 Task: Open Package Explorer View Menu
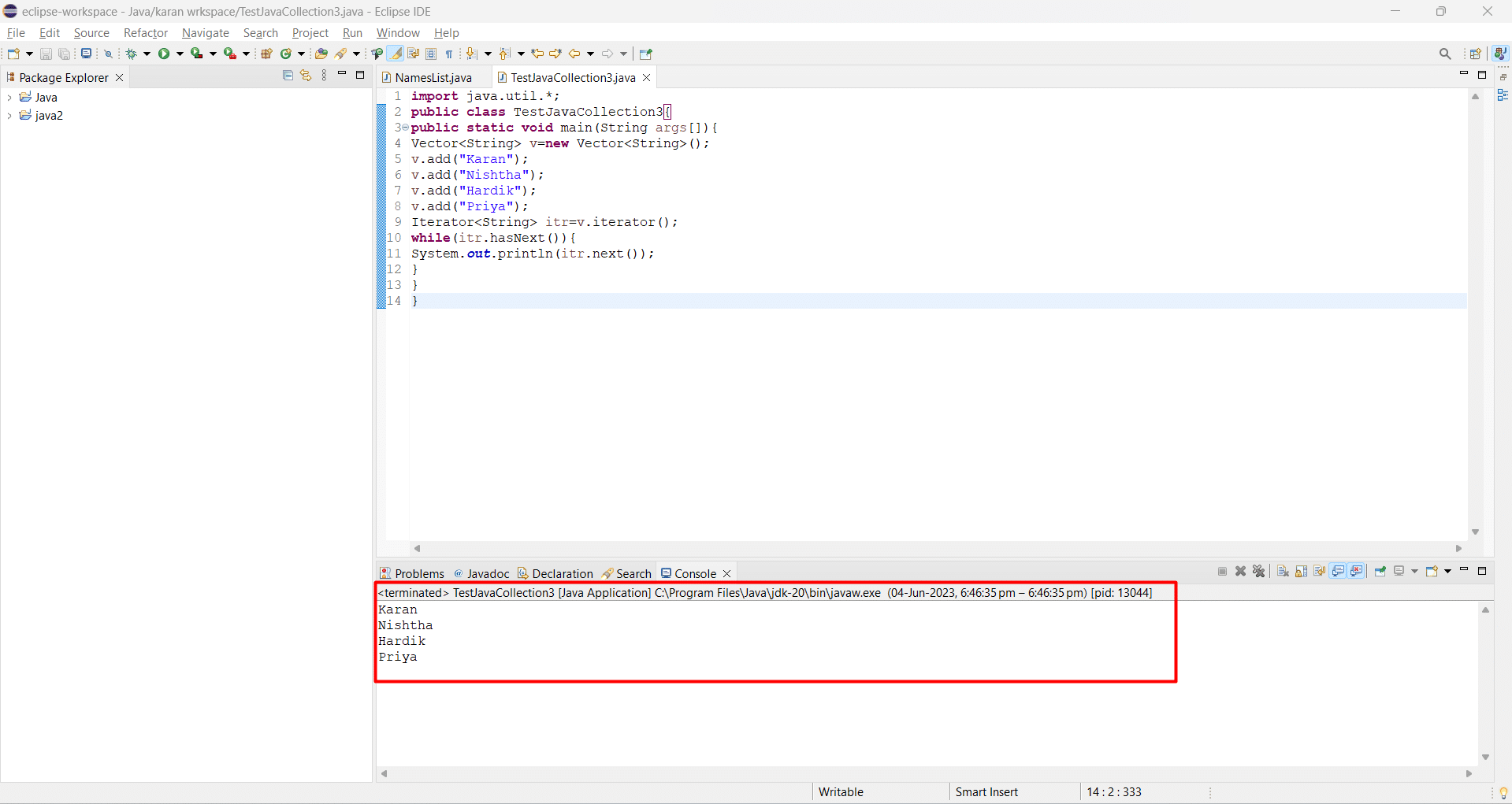point(324,76)
